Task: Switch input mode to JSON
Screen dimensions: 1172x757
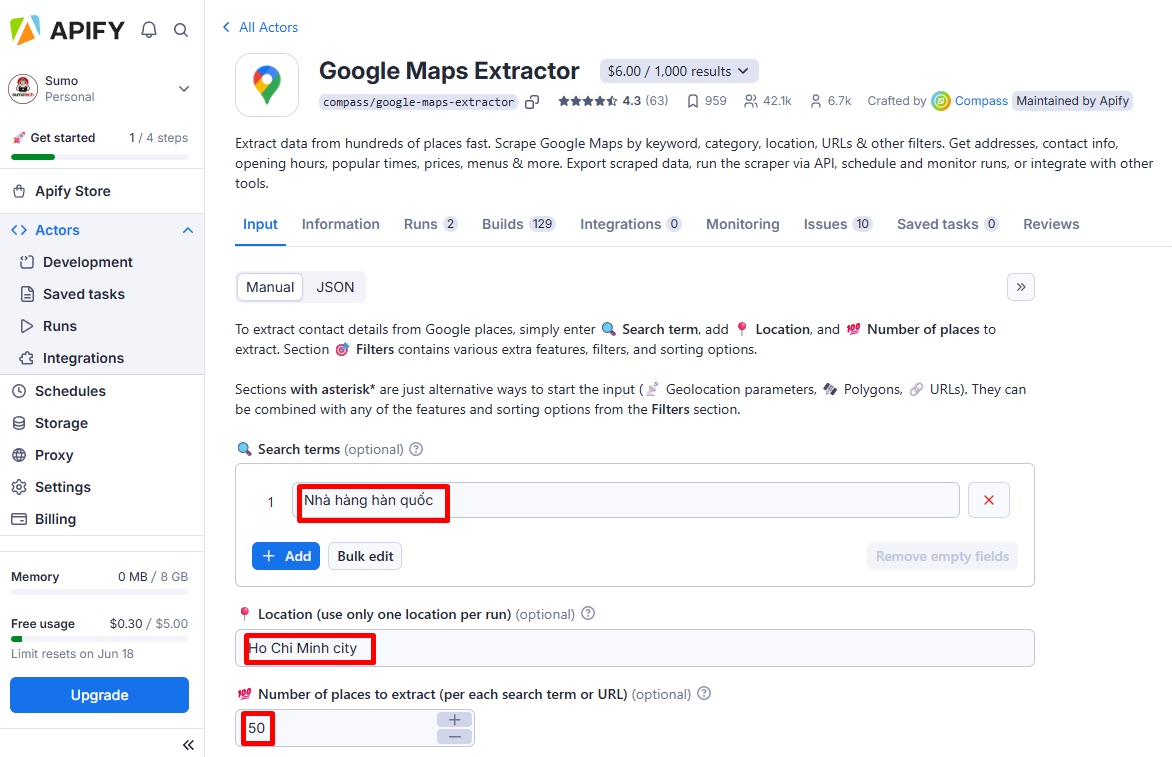Action: coord(335,287)
